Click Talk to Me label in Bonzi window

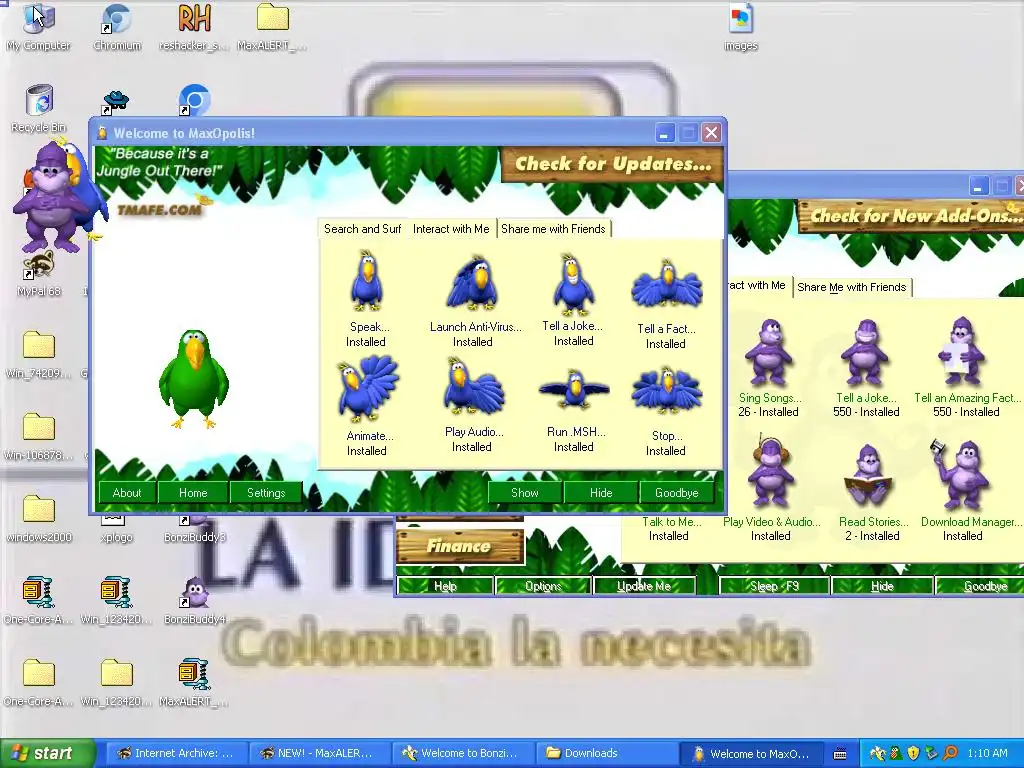(671, 521)
